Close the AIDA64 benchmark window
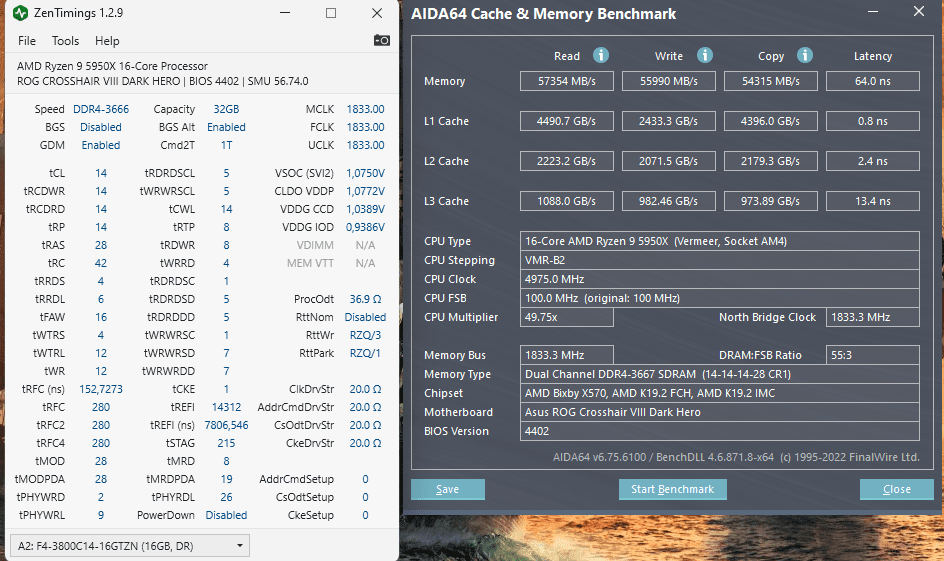Viewport: 944px width, 561px height. point(919,11)
